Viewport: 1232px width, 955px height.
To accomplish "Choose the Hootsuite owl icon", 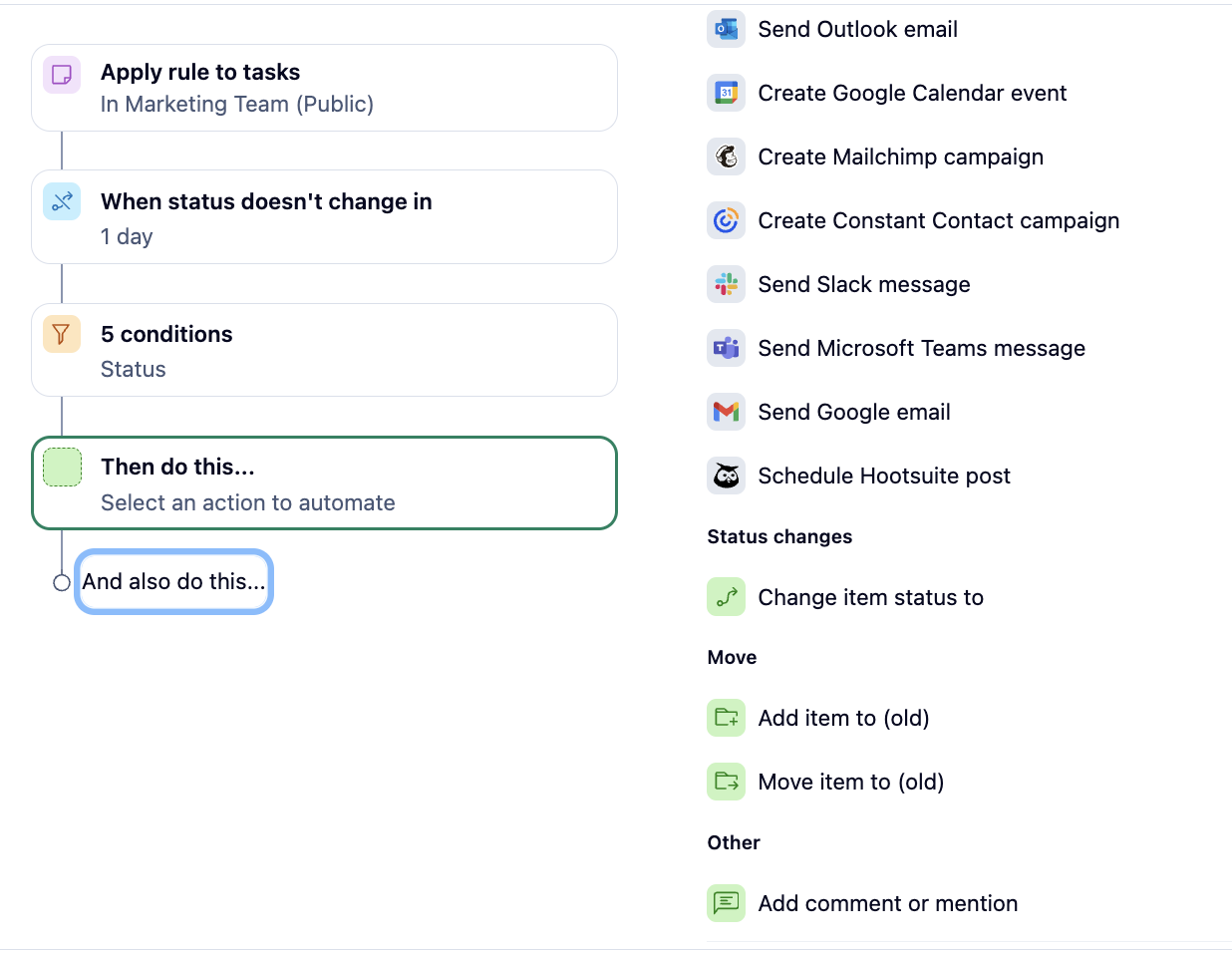I will pos(727,477).
